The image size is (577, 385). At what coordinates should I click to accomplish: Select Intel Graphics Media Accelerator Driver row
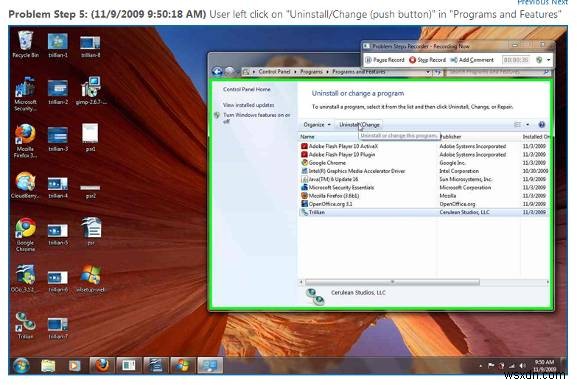(424, 171)
